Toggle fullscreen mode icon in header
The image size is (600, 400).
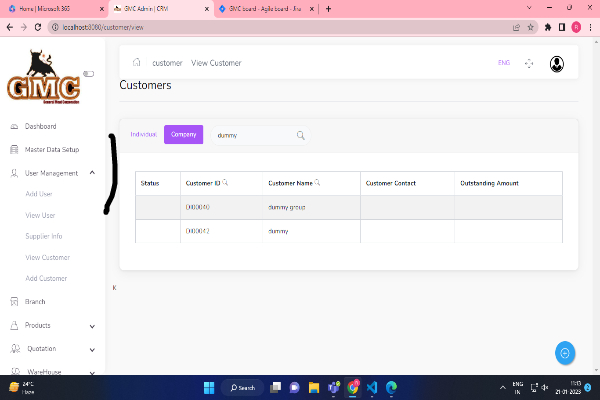click(x=529, y=63)
